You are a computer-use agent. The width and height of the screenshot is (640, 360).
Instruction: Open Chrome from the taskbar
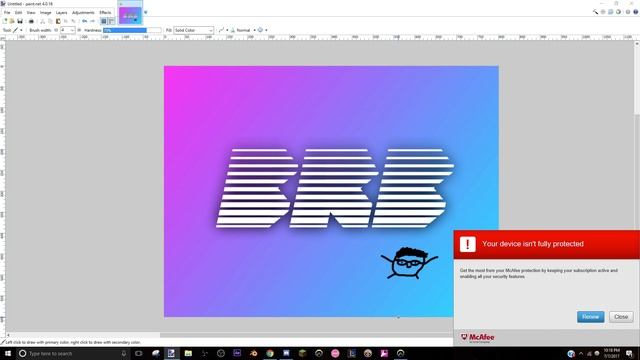tap(270, 353)
